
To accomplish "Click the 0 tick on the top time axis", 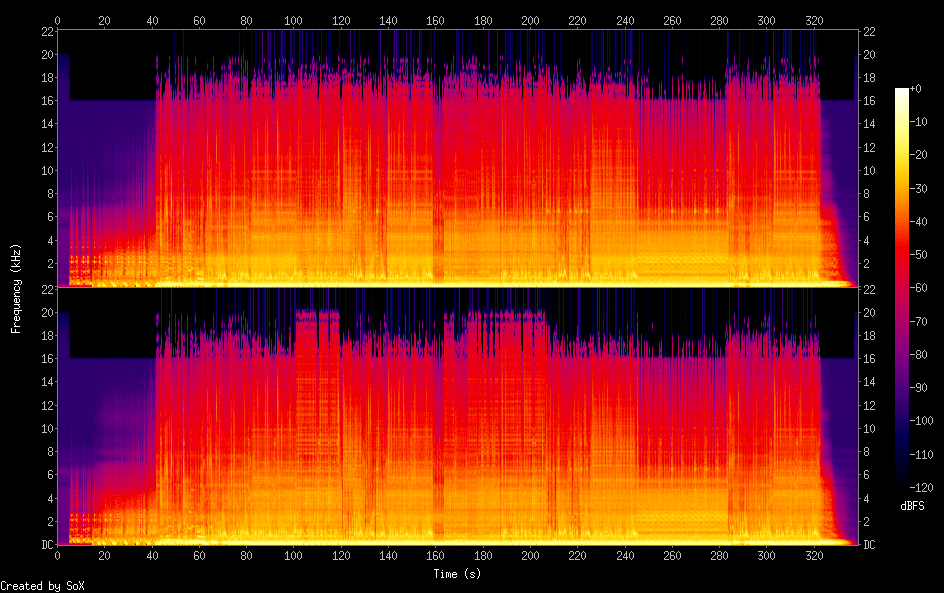I will (58, 20).
